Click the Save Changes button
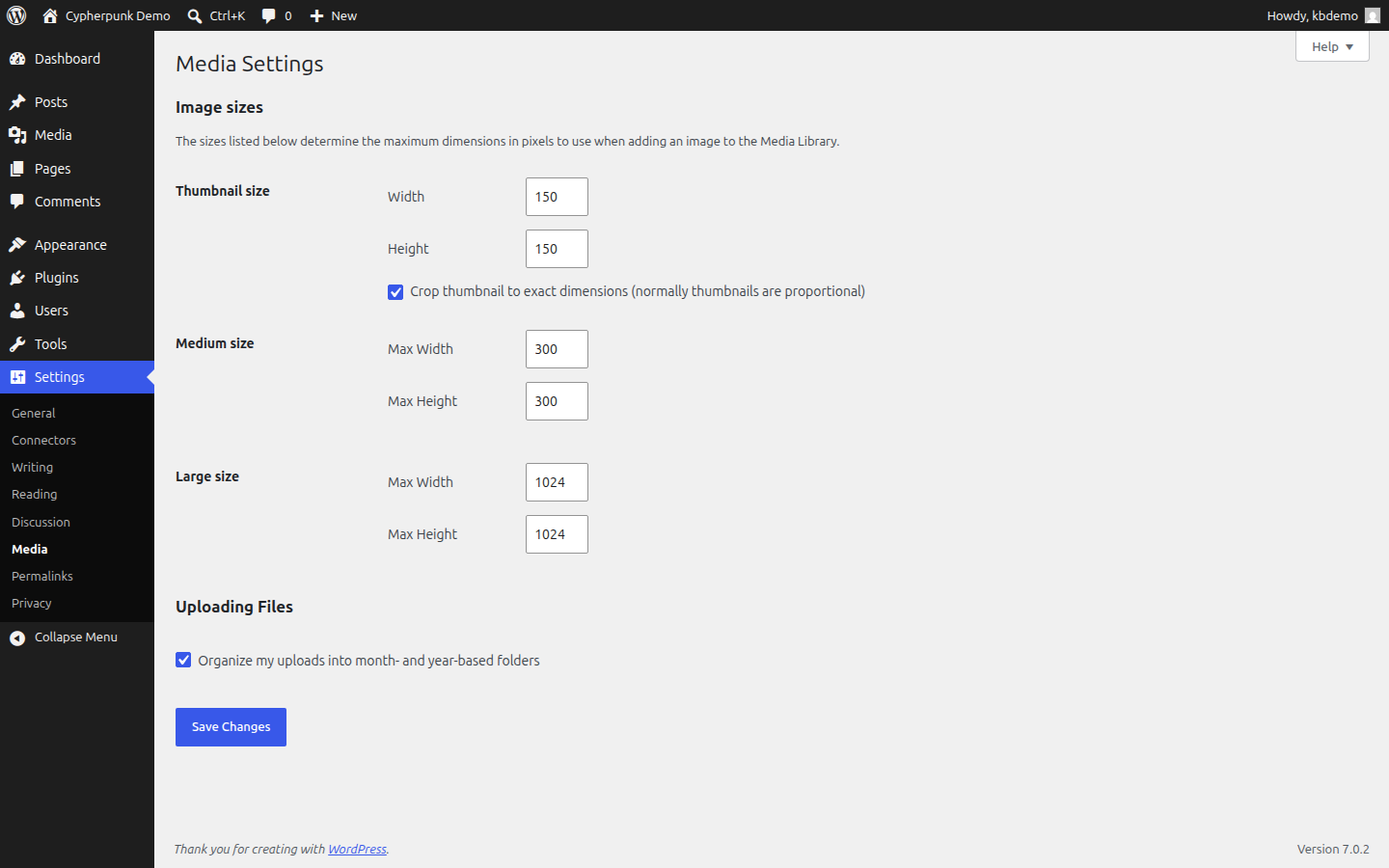This screenshot has height=868, width=1389. click(x=231, y=727)
